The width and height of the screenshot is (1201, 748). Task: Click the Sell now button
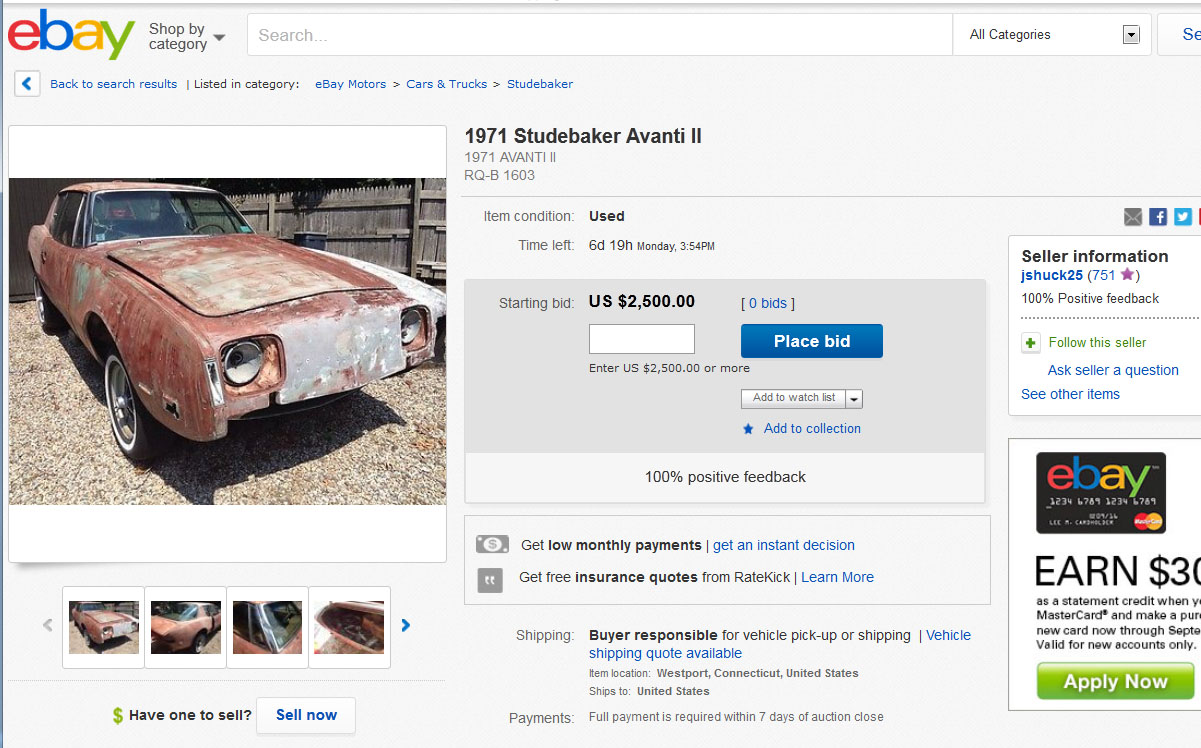306,715
